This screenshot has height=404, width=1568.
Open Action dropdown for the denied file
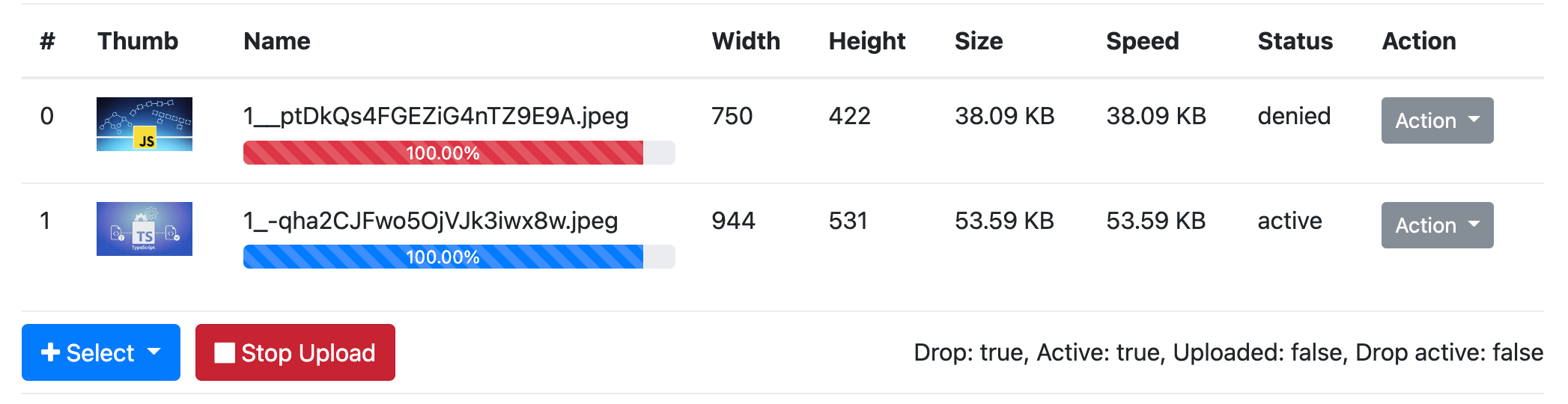(1436, 120)
